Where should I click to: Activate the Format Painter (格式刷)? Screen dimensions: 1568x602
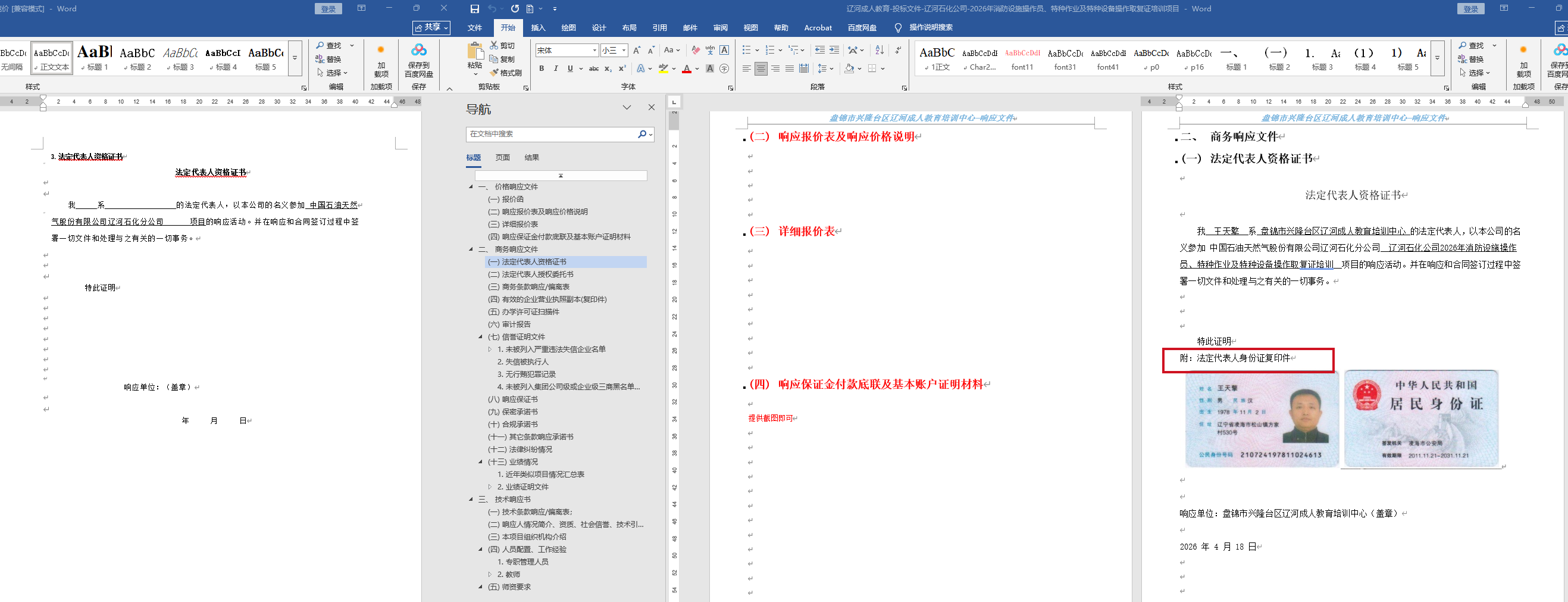coord(506,73)
